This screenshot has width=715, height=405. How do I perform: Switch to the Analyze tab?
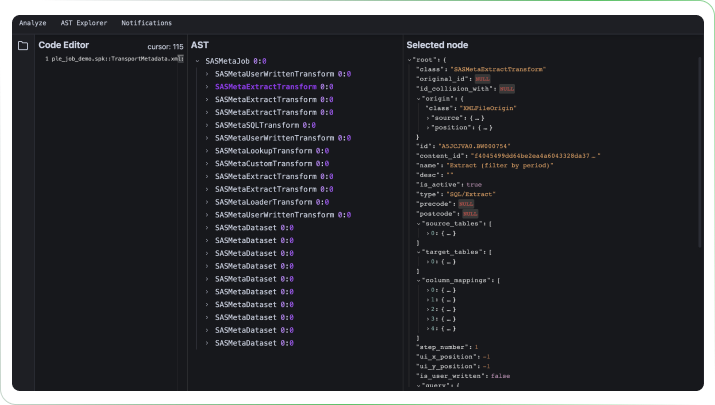click(32, 23)
